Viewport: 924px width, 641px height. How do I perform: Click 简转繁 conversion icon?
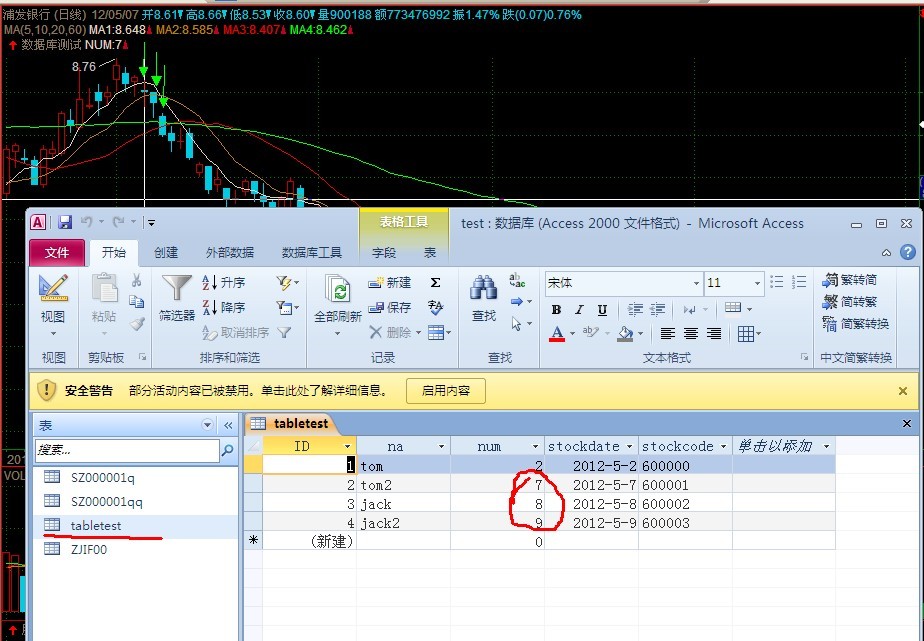click(x=849, y=302)
